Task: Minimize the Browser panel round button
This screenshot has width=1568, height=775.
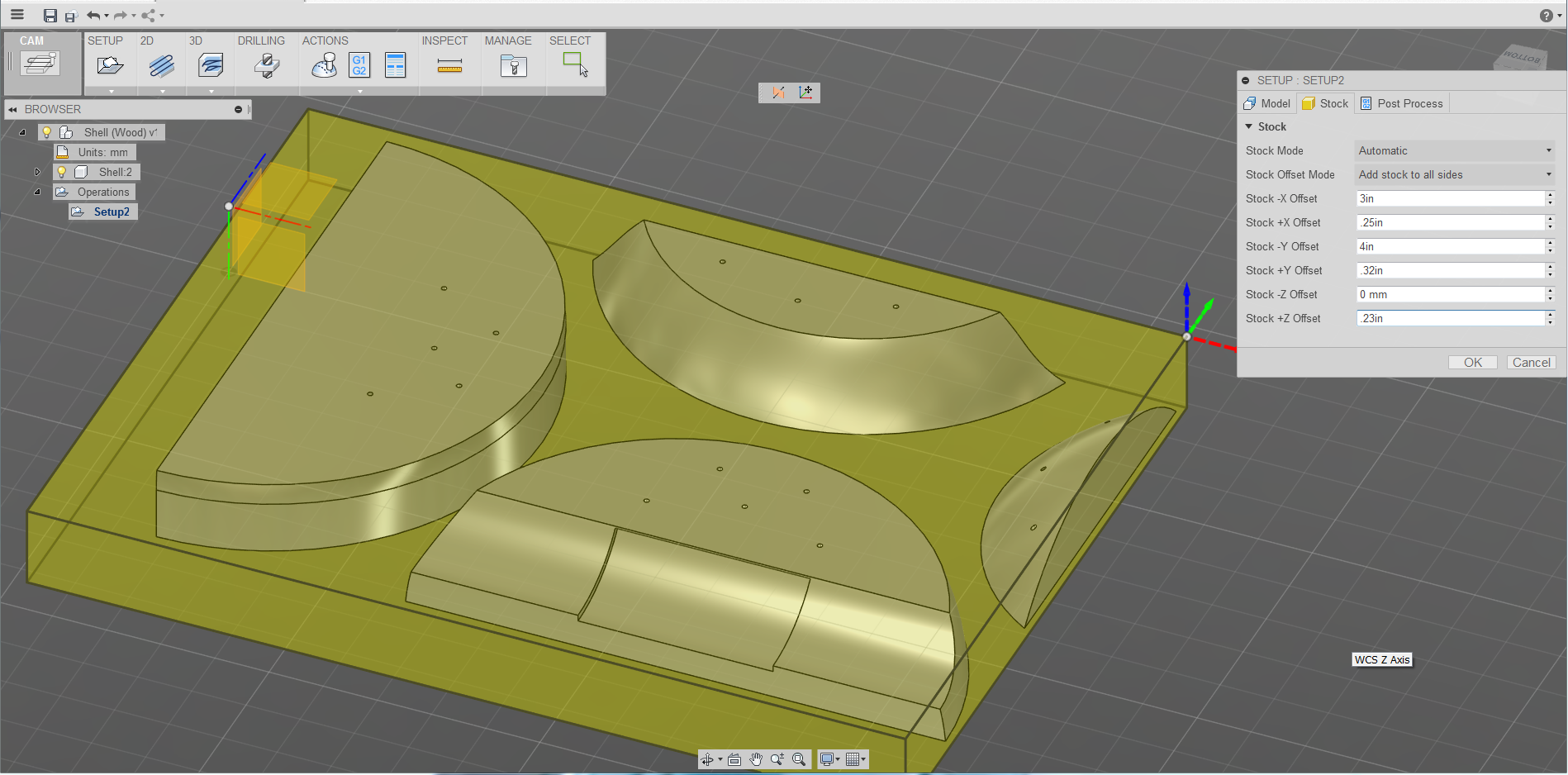Action: point(238,109)
